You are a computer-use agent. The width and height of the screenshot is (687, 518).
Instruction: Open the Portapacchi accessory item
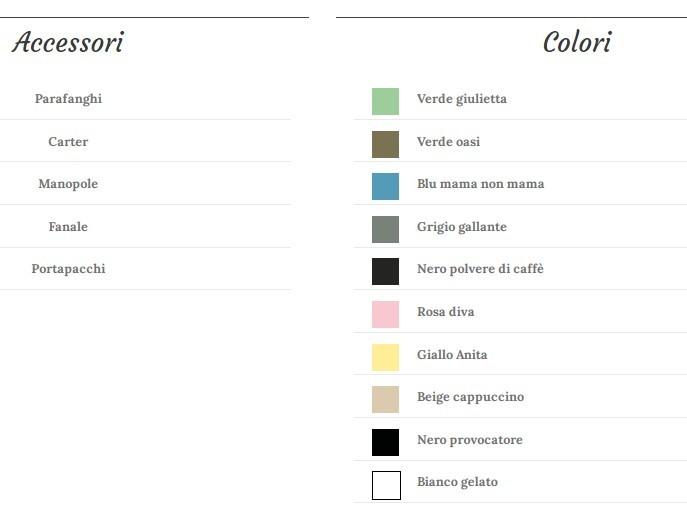pos(68,269)
